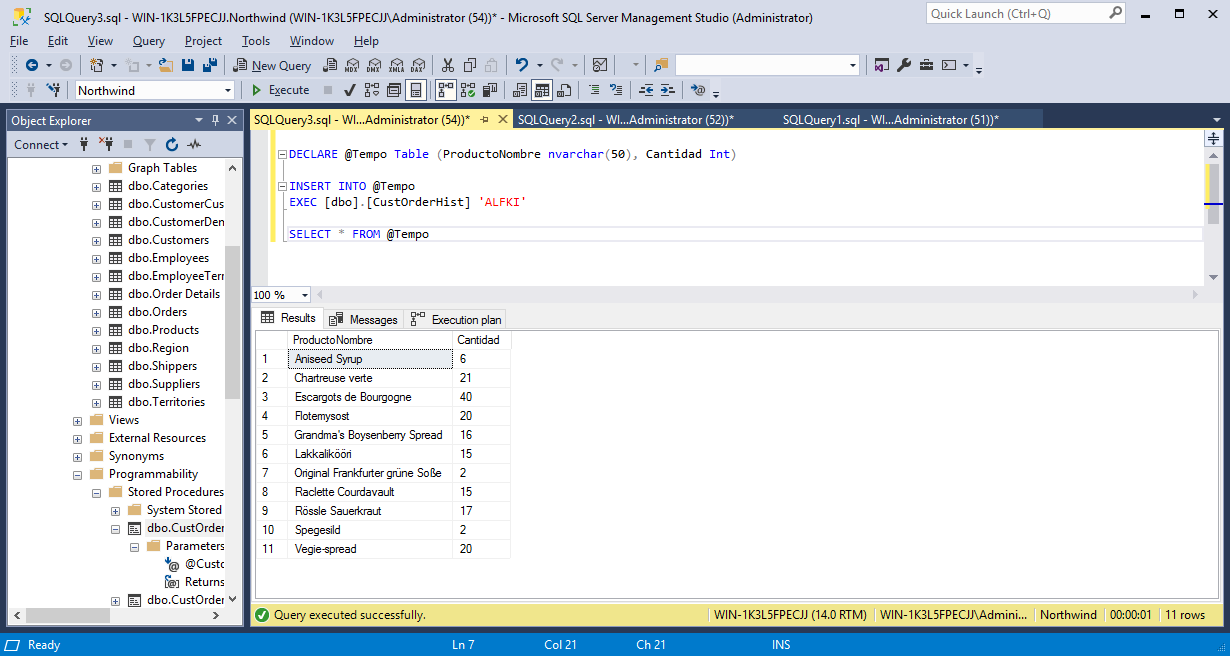Click the DMX query icon
This screenshot has width=1230, height=656.
[374, 65]
